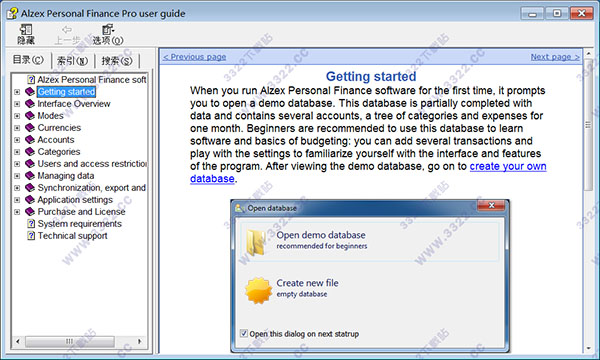Click the content pane scroll down arrow
Image resolution: width=600 pixels, height=360 pixels.
click(x=588, y=349)
